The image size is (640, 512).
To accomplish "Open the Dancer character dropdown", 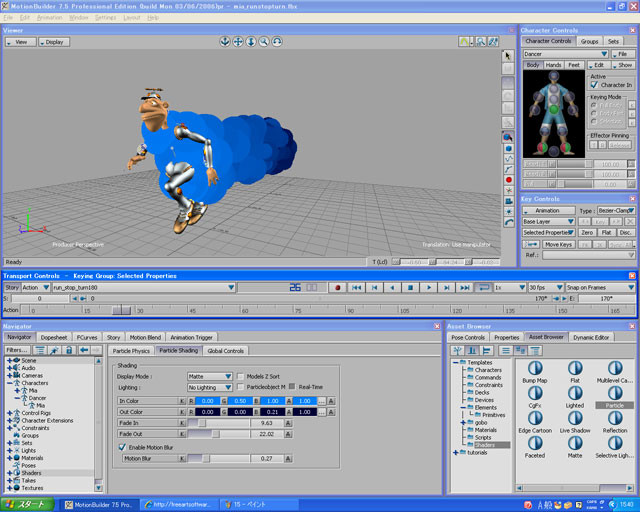I will click(565, 54).
